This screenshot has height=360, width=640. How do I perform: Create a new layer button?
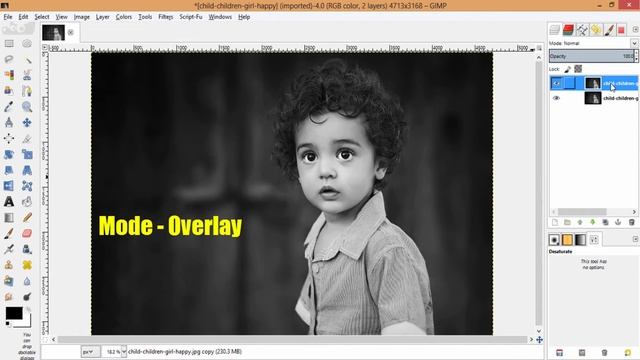(x=554, y=222)
